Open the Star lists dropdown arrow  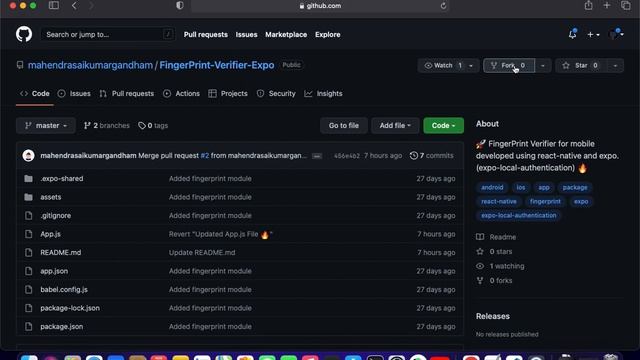[x=615, y=65]
